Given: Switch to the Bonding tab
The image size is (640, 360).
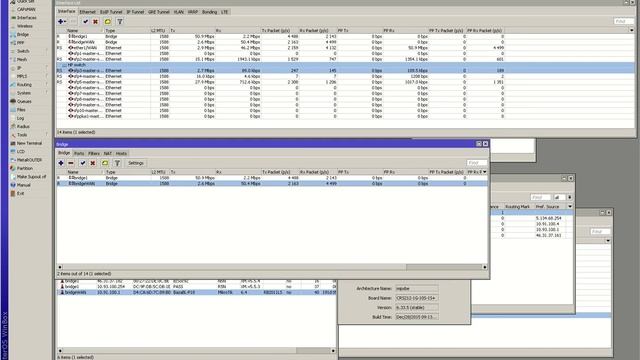Looking at the screenshot, I should (209, 12).
